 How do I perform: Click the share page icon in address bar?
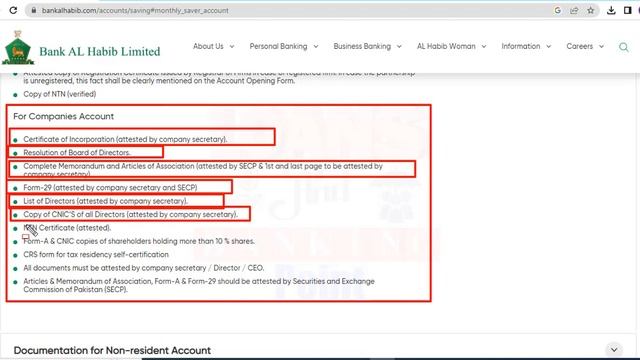click(x=574, y=10)
